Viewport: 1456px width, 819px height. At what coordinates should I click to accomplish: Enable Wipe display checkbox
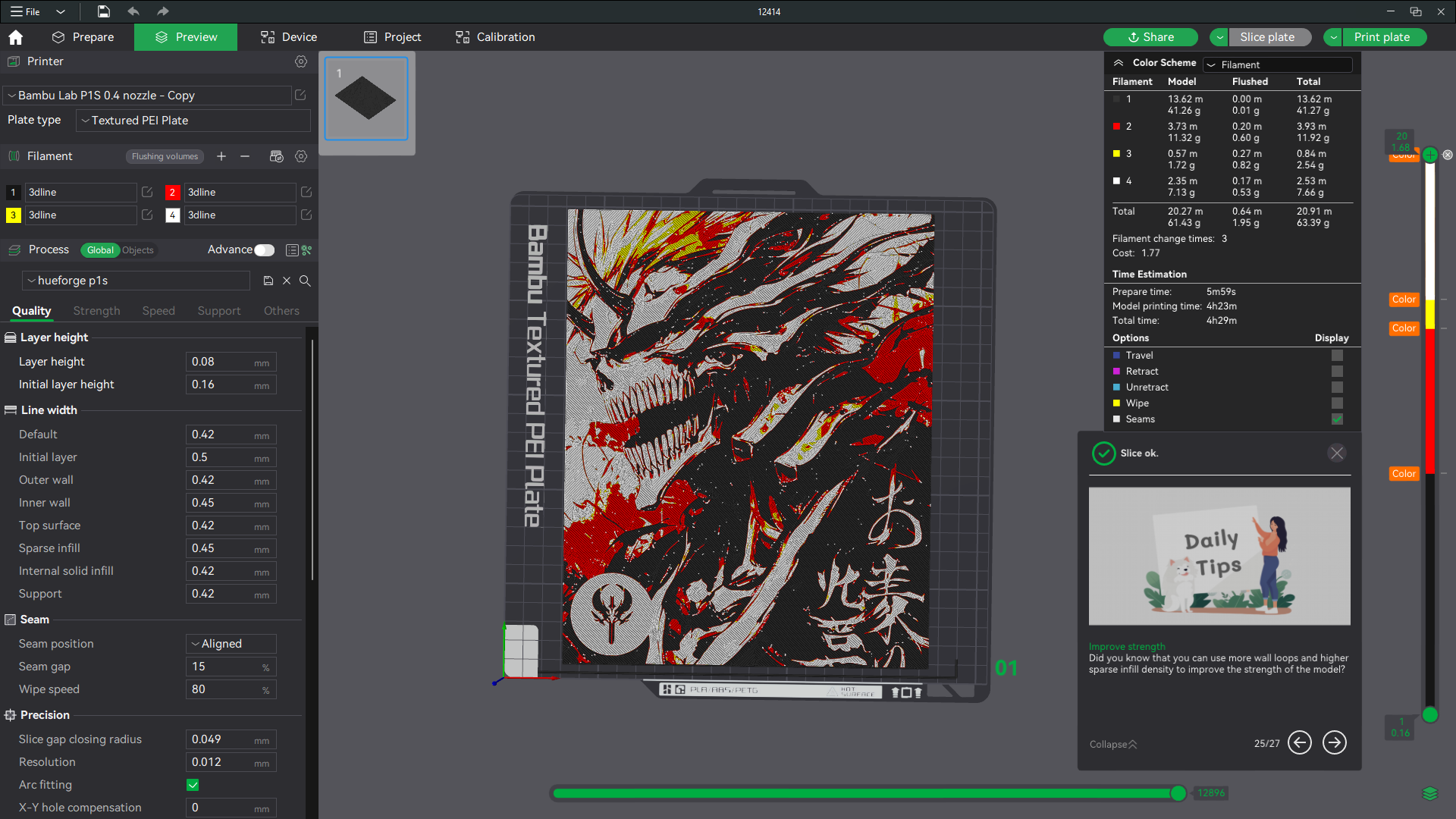point(1337,403)
